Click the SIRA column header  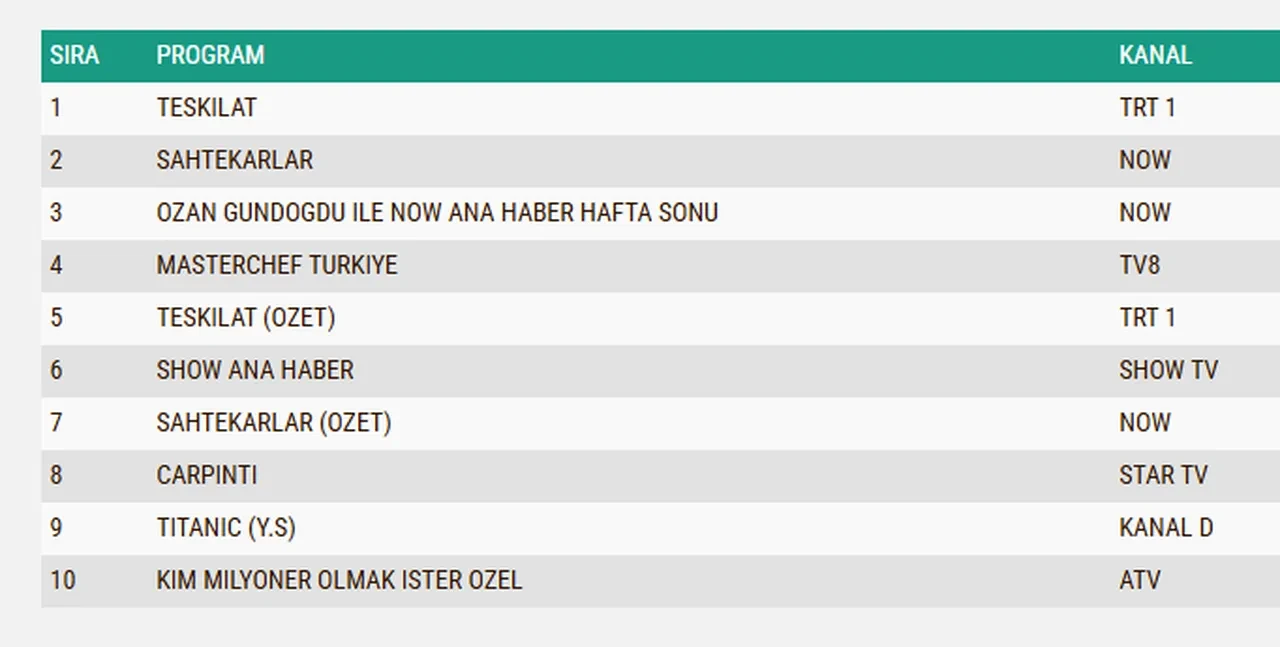tap(75, 55)
